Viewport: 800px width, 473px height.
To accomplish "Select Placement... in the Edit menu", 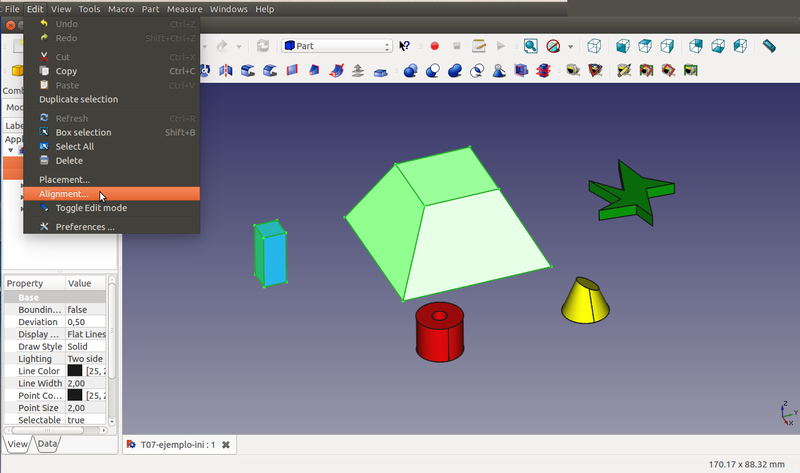I will click(x=64, y=180).
